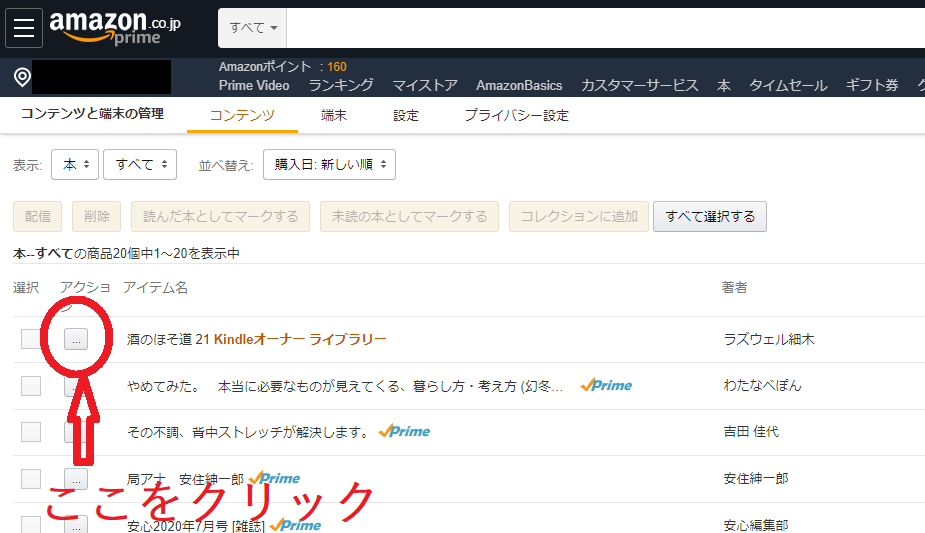This screenshot has height=533, width=925.
Task: Open actions button for 酒のほそ道 21
Action: (x=76, y=339)
